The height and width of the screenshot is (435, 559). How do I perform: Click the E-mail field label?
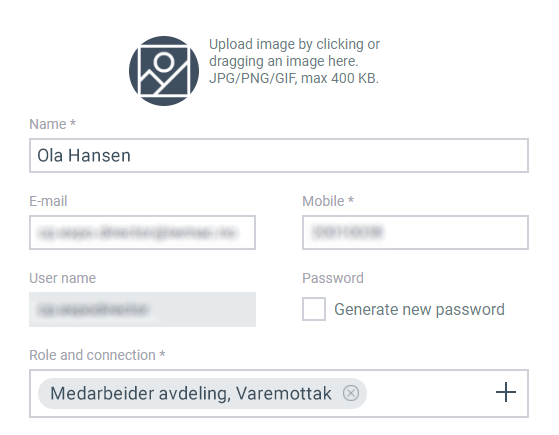point(48,201)
